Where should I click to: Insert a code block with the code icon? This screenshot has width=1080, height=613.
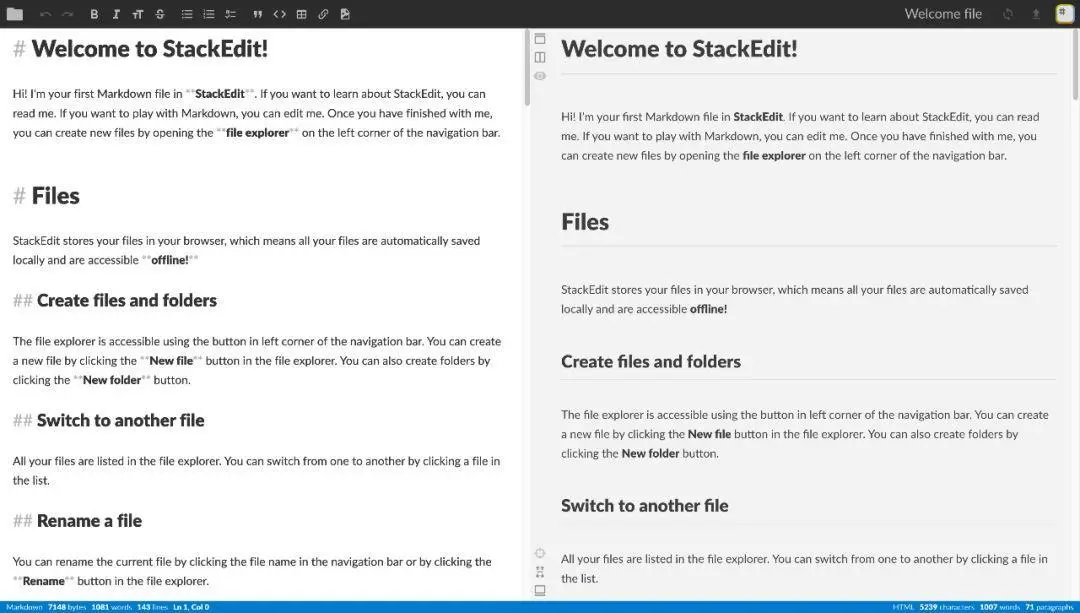(x=279, y=14)
